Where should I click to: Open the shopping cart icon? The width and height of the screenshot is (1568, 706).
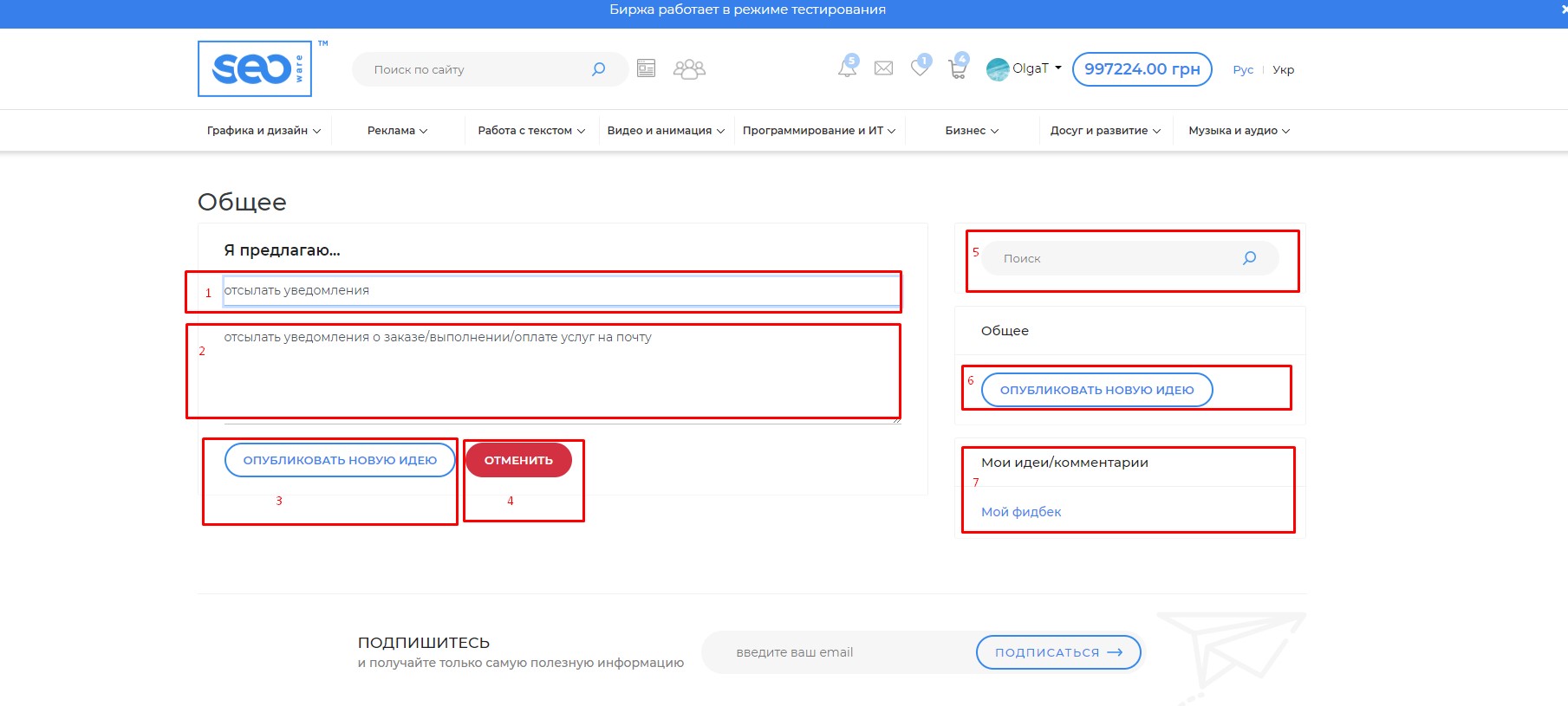958,68
